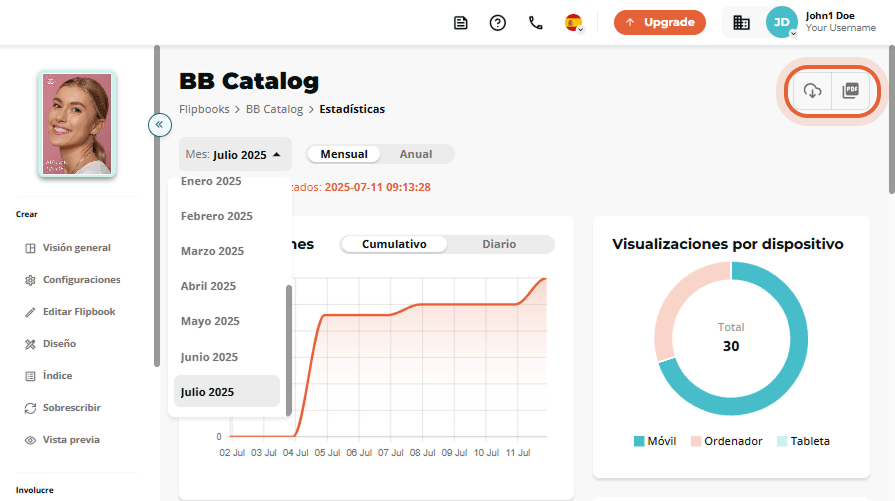Click the phone contact icon

pyautogui.click(x=535, y=23)
